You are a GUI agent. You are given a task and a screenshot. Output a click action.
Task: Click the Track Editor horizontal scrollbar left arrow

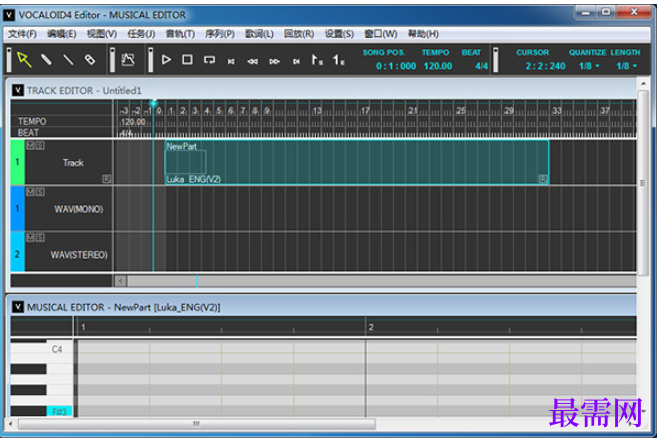[121, 281]
